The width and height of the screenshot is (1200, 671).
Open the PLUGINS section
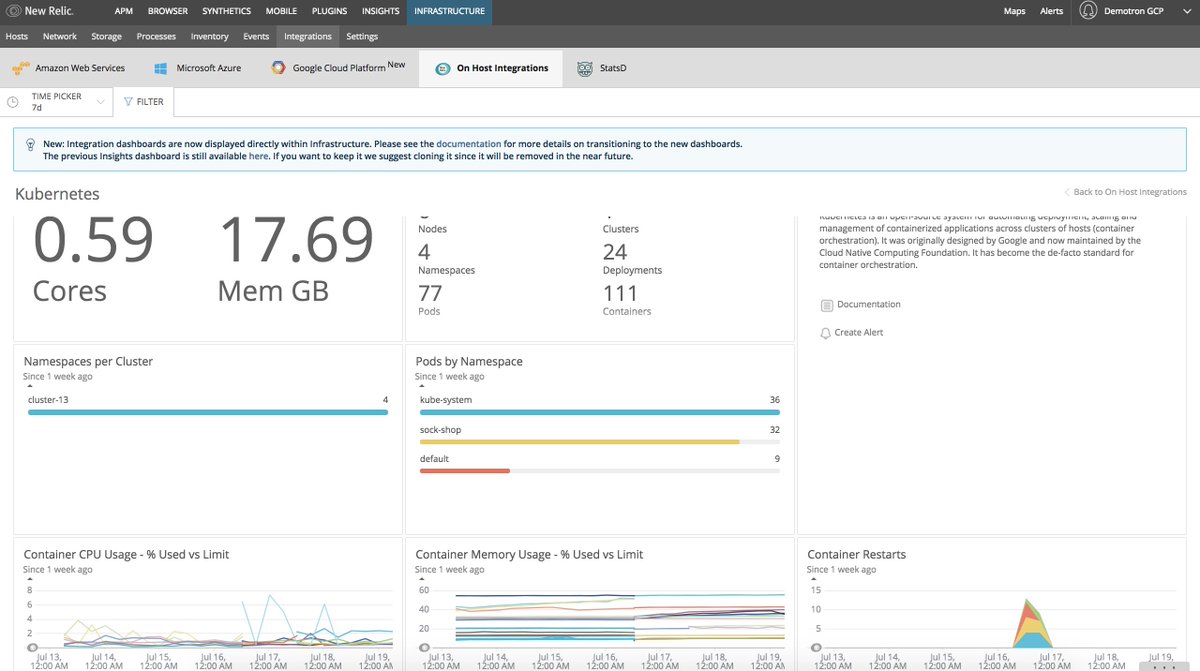(x=330, y=11)
